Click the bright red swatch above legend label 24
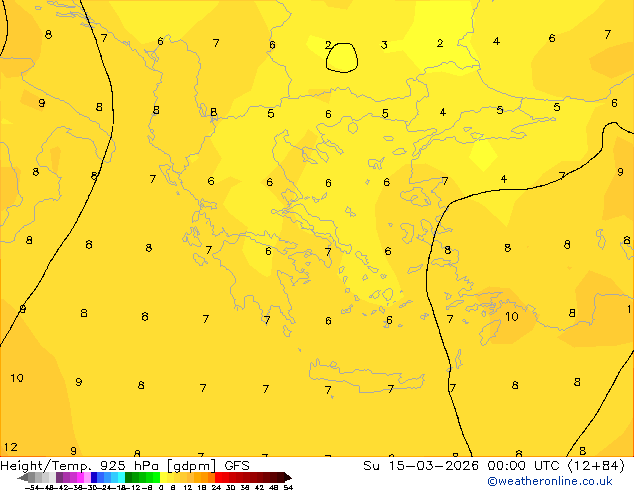This screenshot has width=634, height=490. point(218,477)
